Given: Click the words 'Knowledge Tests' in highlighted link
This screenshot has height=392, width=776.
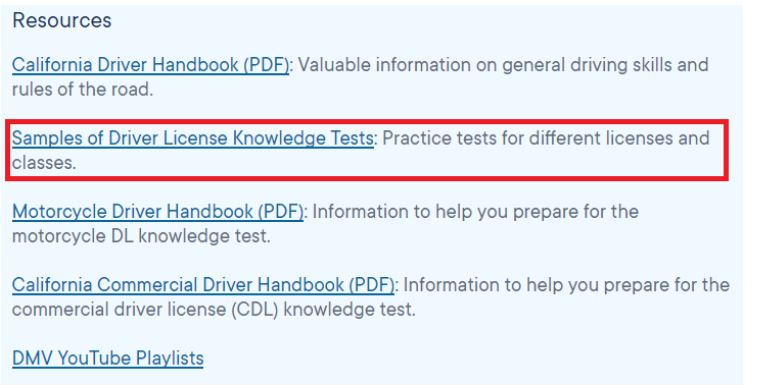Looking at the screenshot, I should pos(303,138).
